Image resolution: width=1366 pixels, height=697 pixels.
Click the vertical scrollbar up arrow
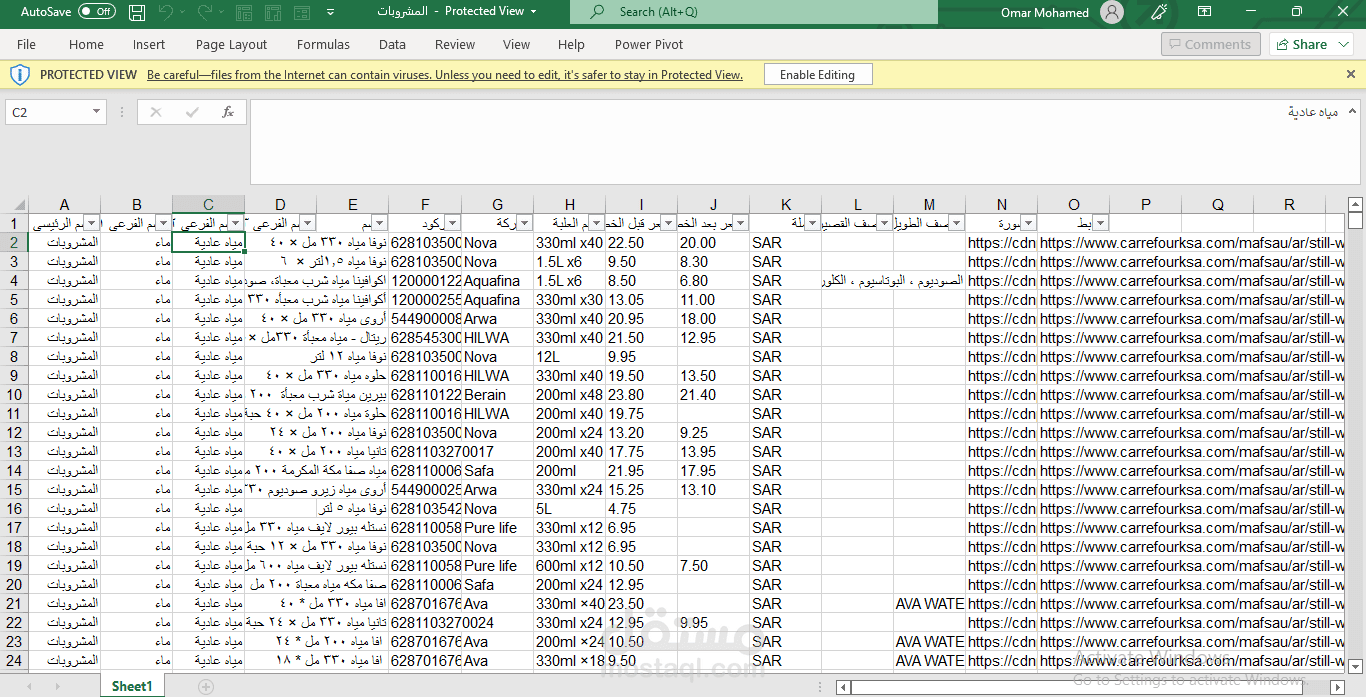pyautogui.click(x=1355, y=204)
